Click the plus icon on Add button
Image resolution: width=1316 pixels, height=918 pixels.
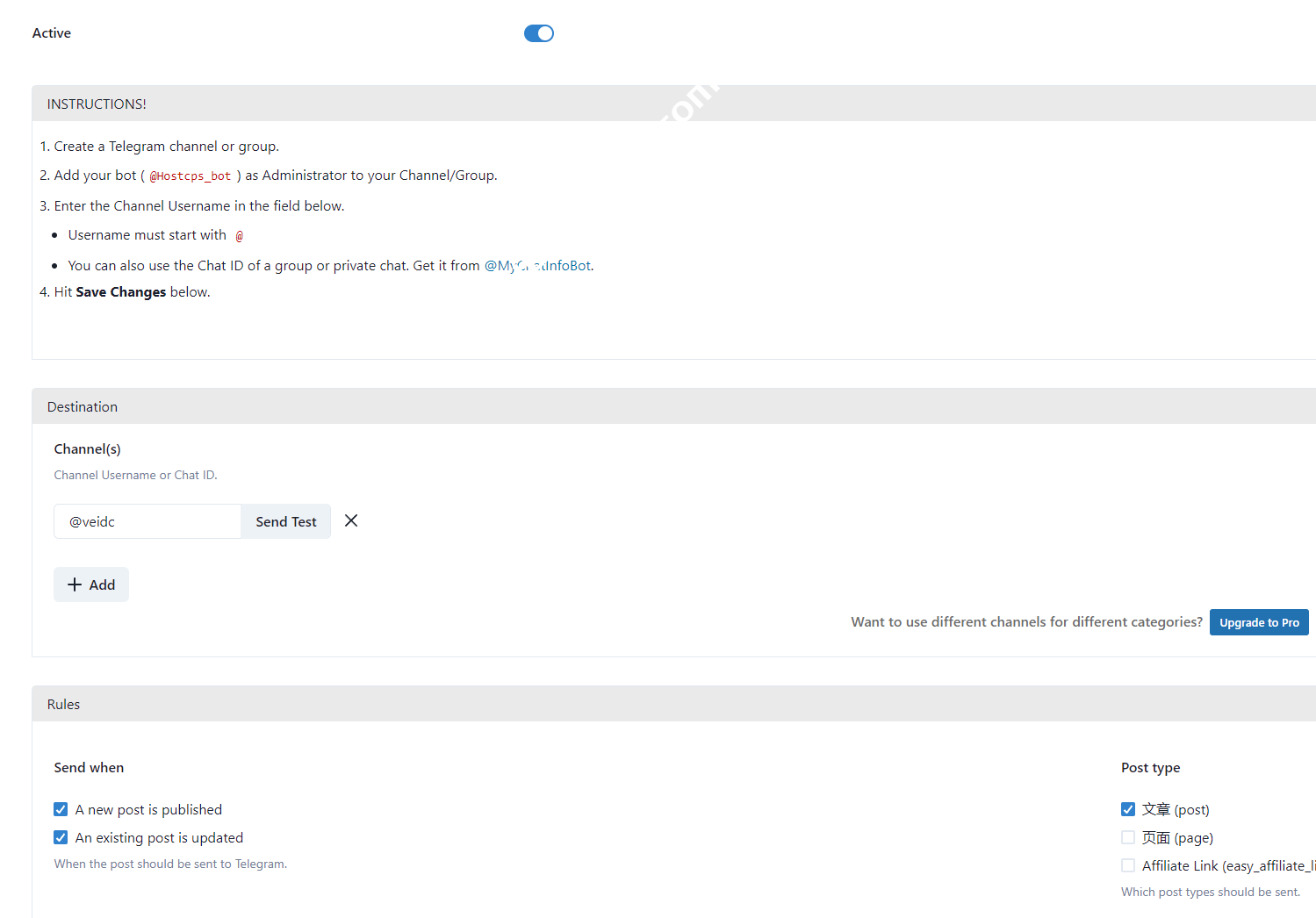75,585
